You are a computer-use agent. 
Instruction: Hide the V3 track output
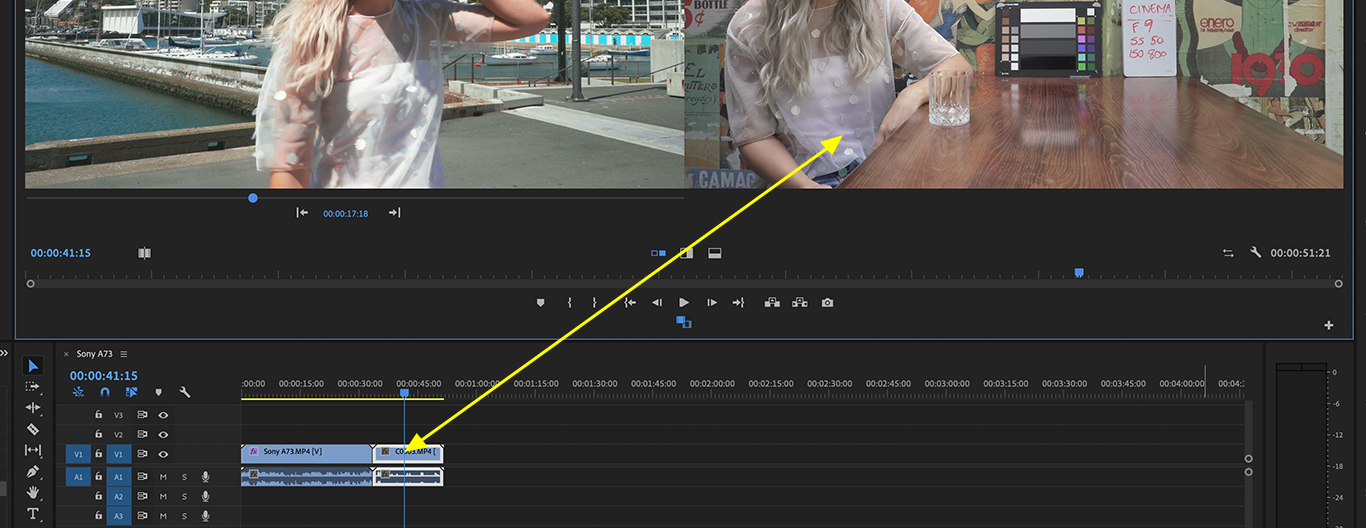pyautogui.click(x=163, y=414)
